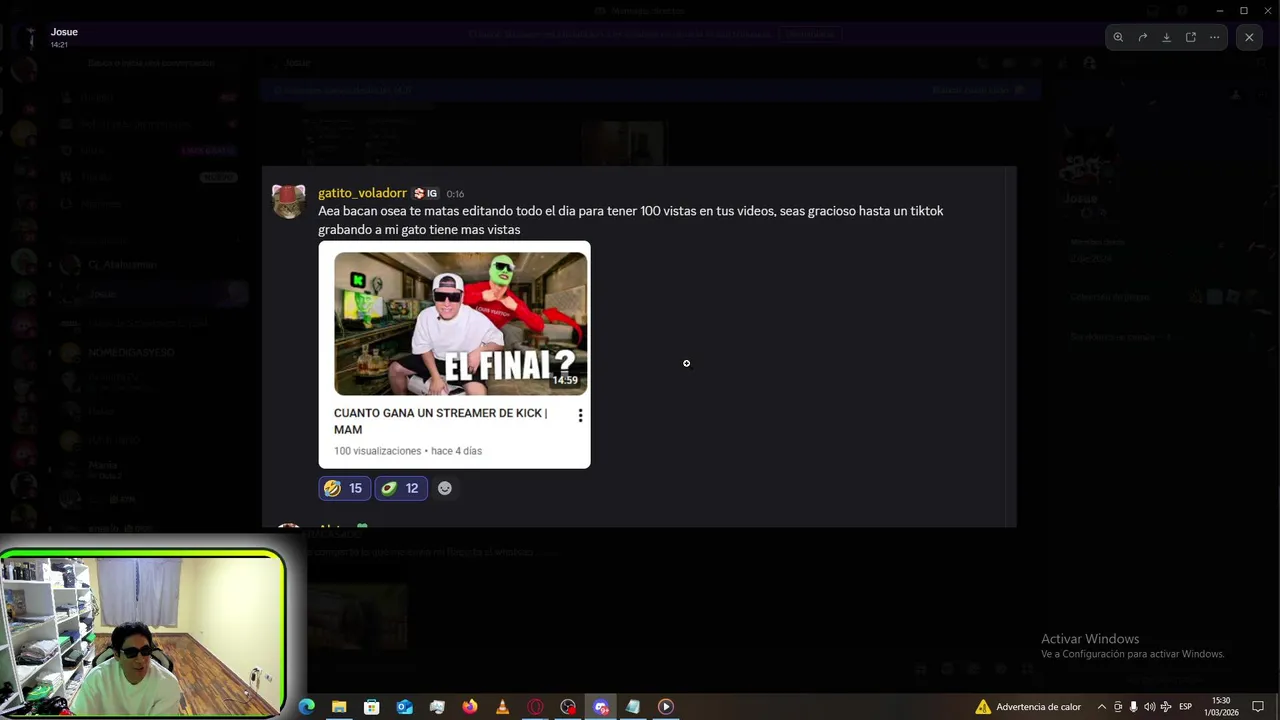Open Outlook from the taskbar
The height and width of the screenshot is (720, 1280).
[405, 707]
